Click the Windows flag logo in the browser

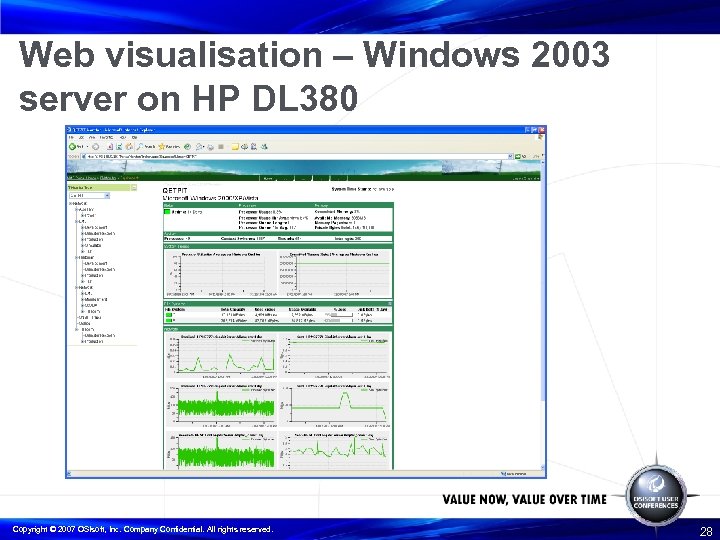[540, 137]
